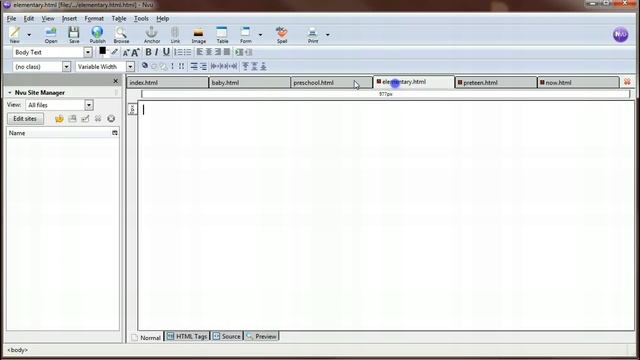The width and height of the screenshot is (640, 360).
Task: Click the smaller font size icon
Action: [x=126, y=52]
